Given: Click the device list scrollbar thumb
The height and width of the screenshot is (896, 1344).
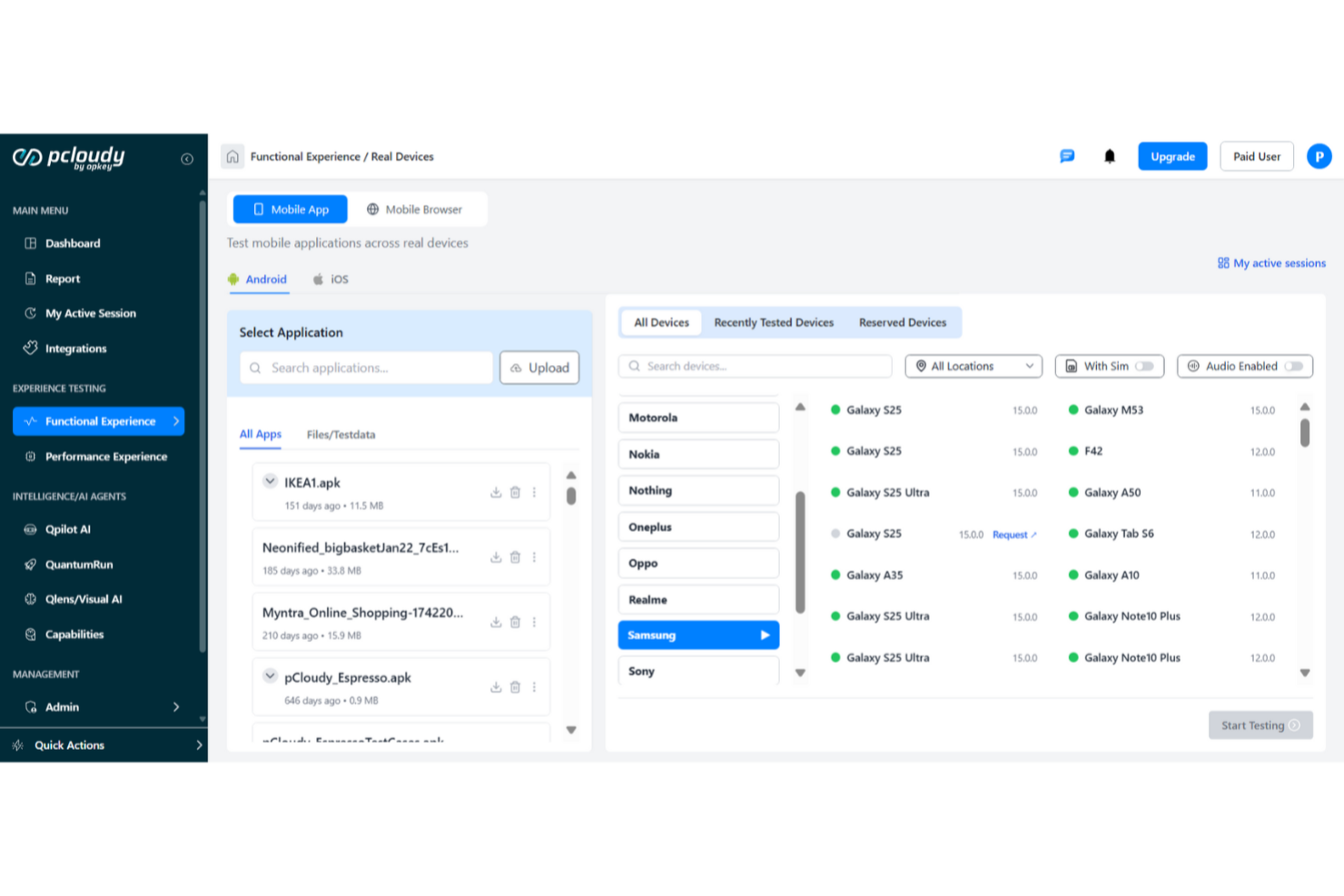Looking at the screenshot, I should [1305, 432].
